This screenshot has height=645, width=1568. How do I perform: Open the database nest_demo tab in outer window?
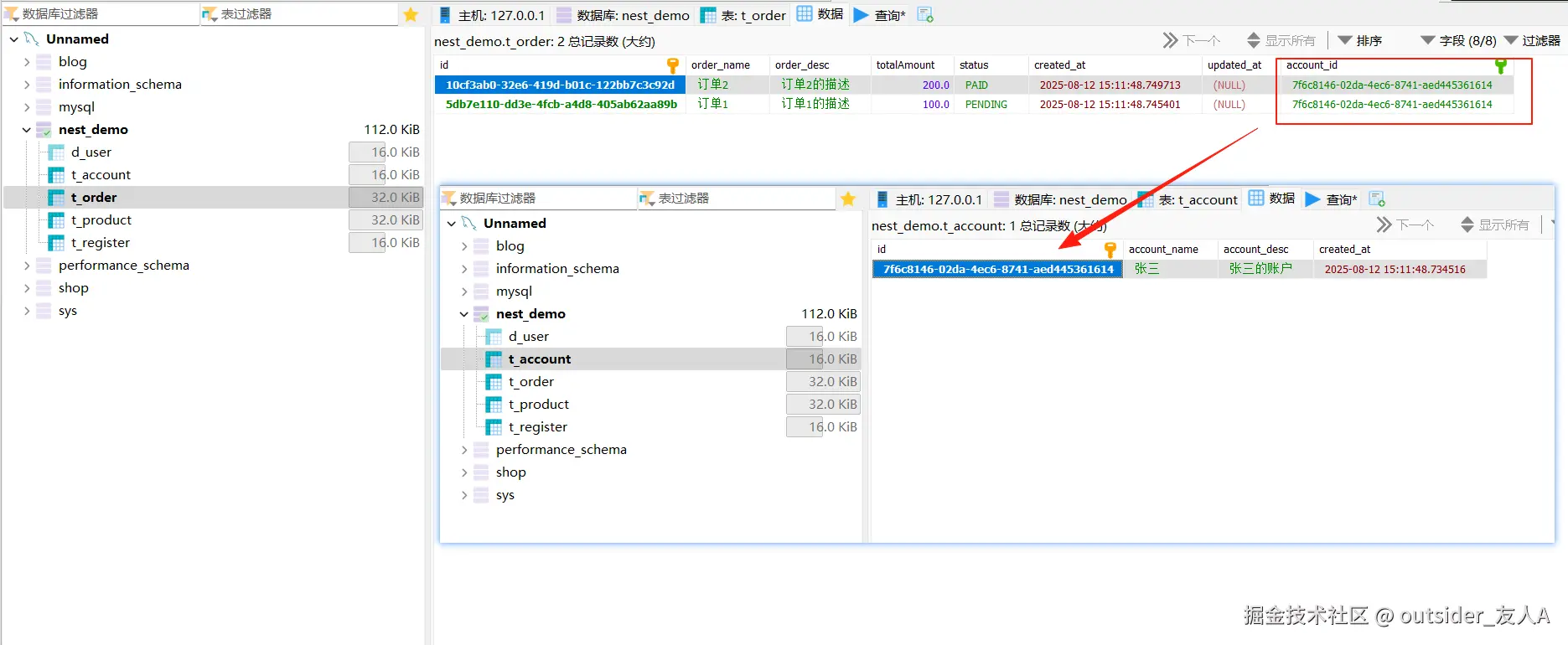623,15
